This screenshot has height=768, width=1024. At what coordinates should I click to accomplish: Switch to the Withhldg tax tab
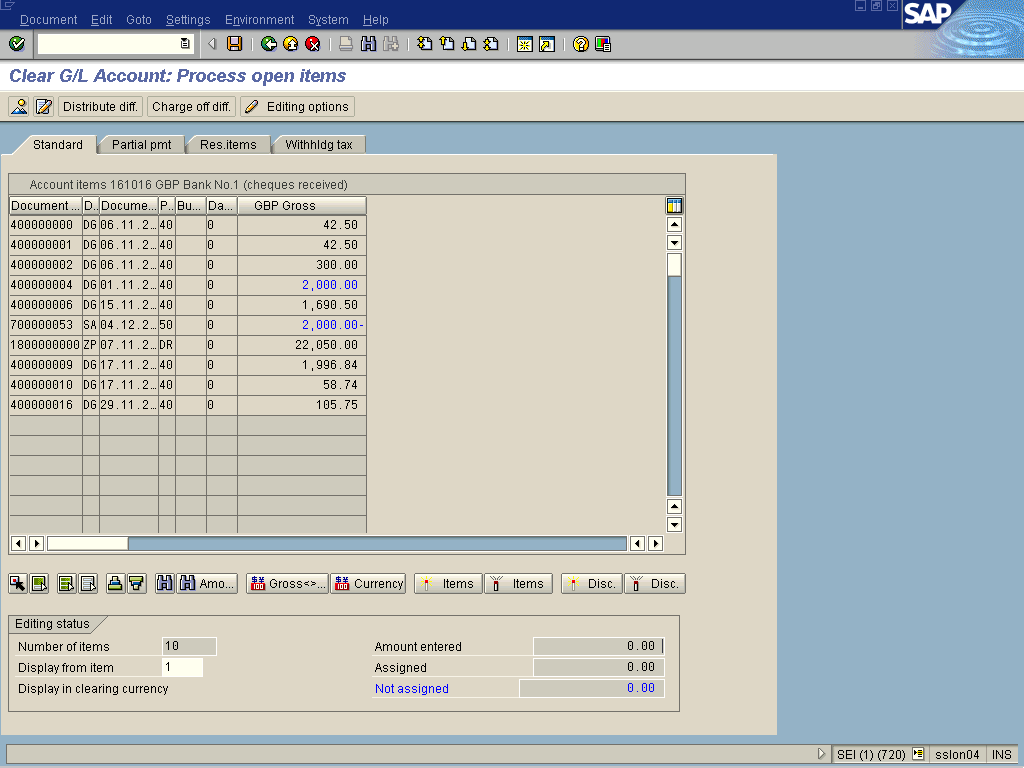(x=318, y=145)
